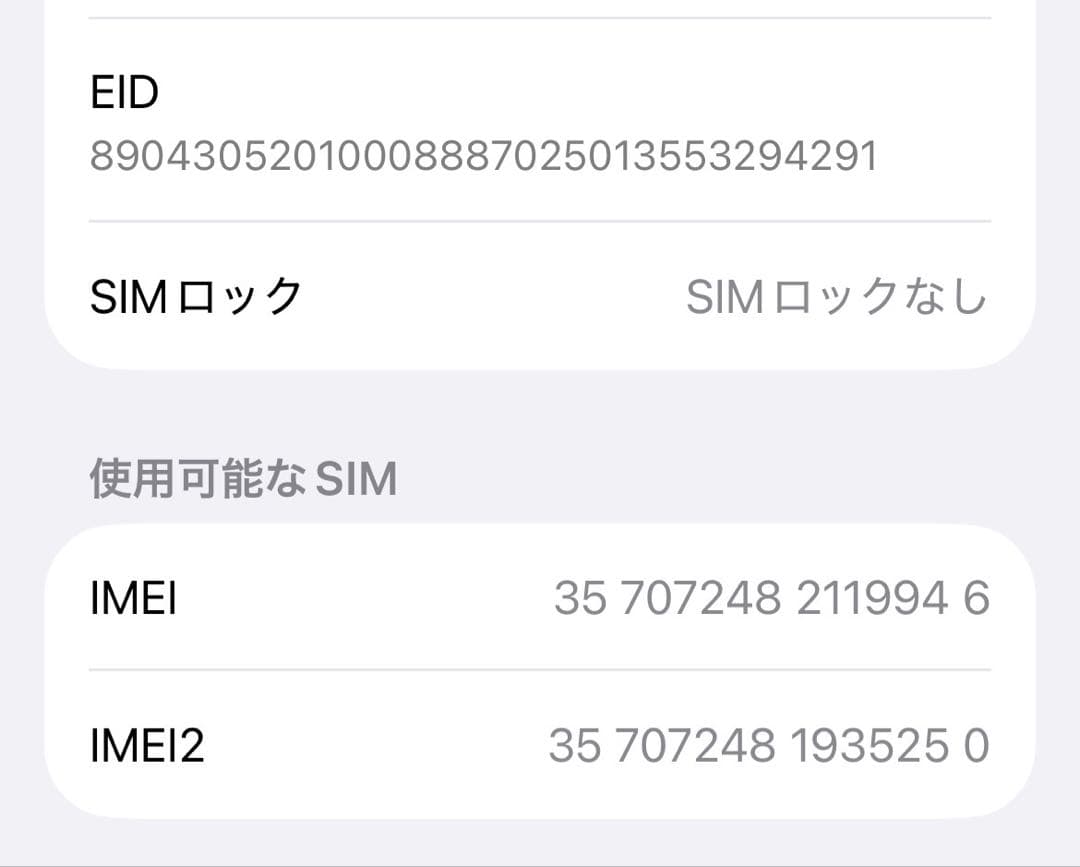The height and width of the screenshot is (867, 1080).
Task: Tap the IMEI row
Action: [540, 597]
